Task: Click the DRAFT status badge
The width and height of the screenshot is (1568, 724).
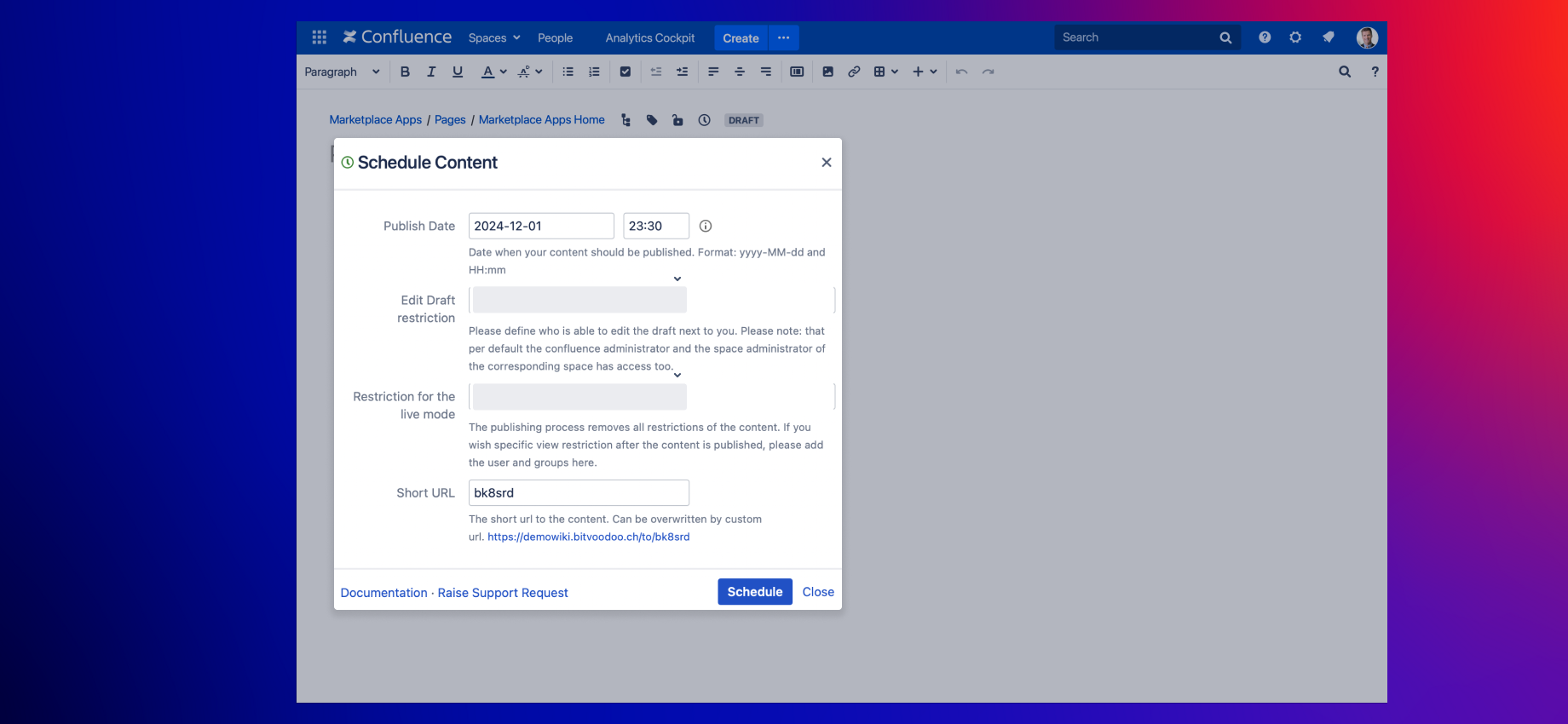Action: [744, 120]
